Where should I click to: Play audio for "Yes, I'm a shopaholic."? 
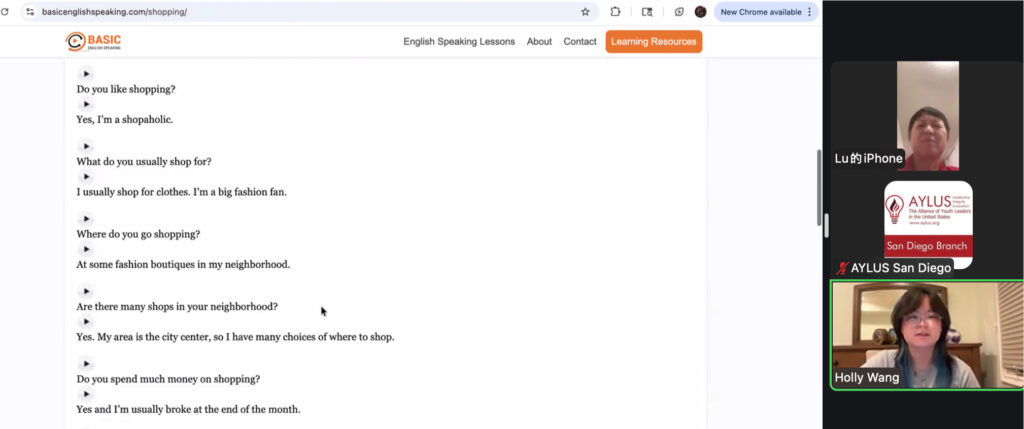tap(86, 104)
